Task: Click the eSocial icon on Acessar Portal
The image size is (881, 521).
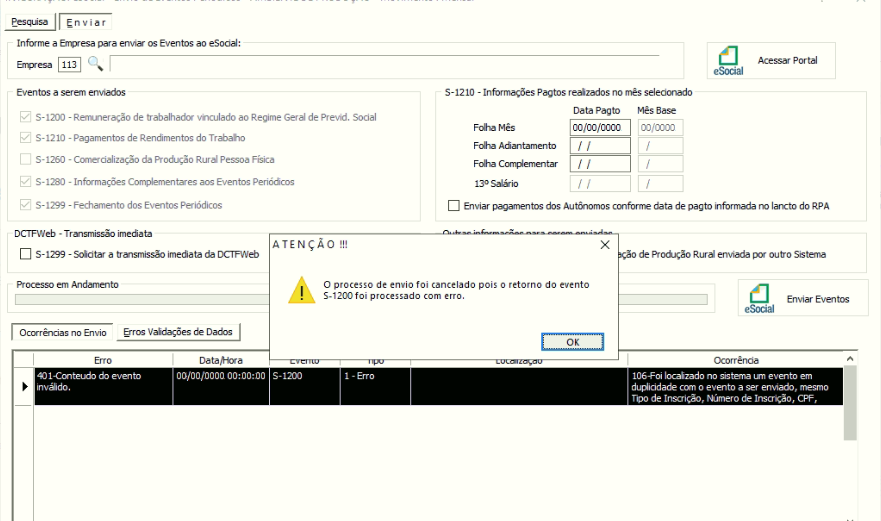Action: point(729,62)
